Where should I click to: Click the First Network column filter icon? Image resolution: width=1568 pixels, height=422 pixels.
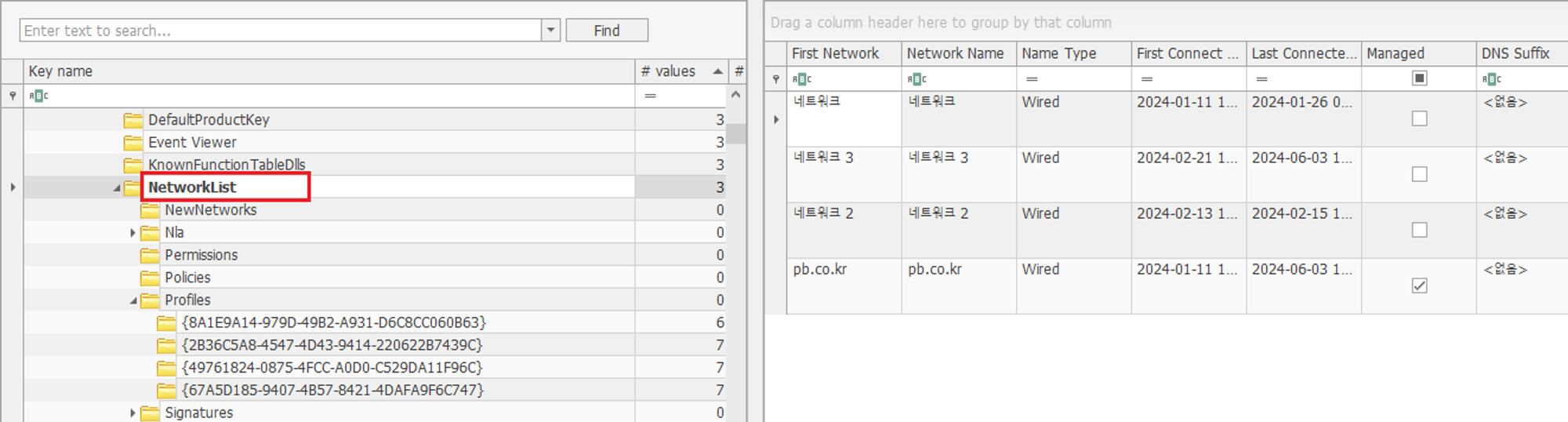coord(802,79)
